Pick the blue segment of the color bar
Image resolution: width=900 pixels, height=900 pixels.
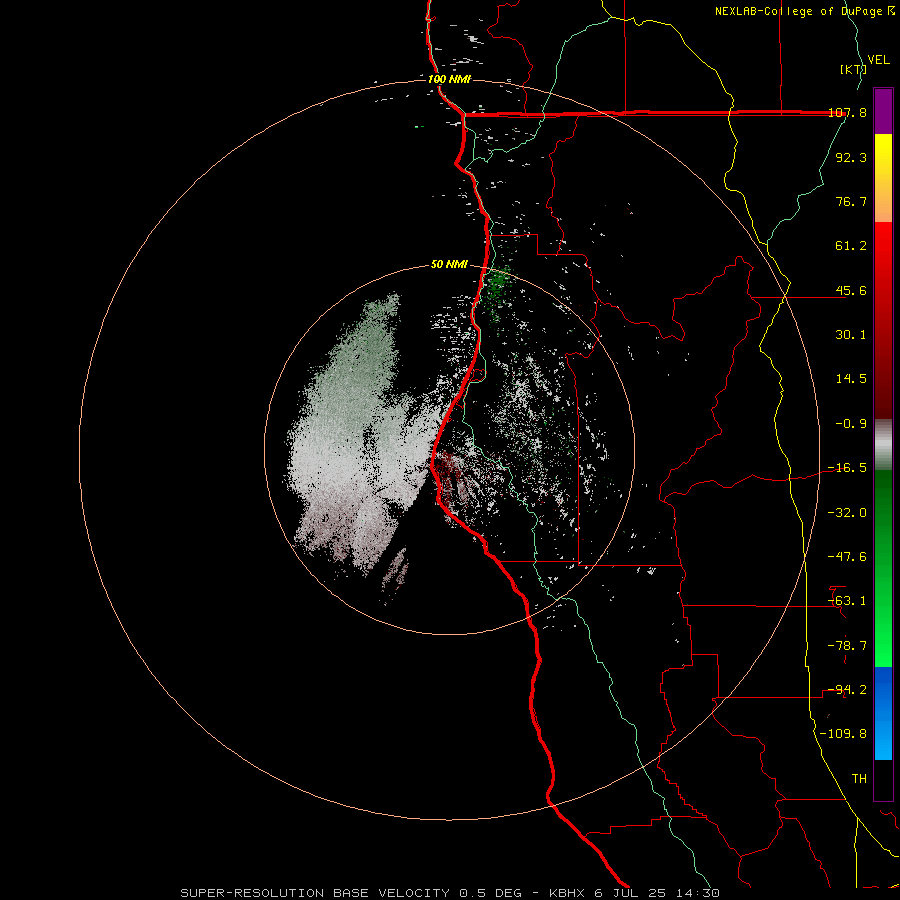click(x=883, y=713)
